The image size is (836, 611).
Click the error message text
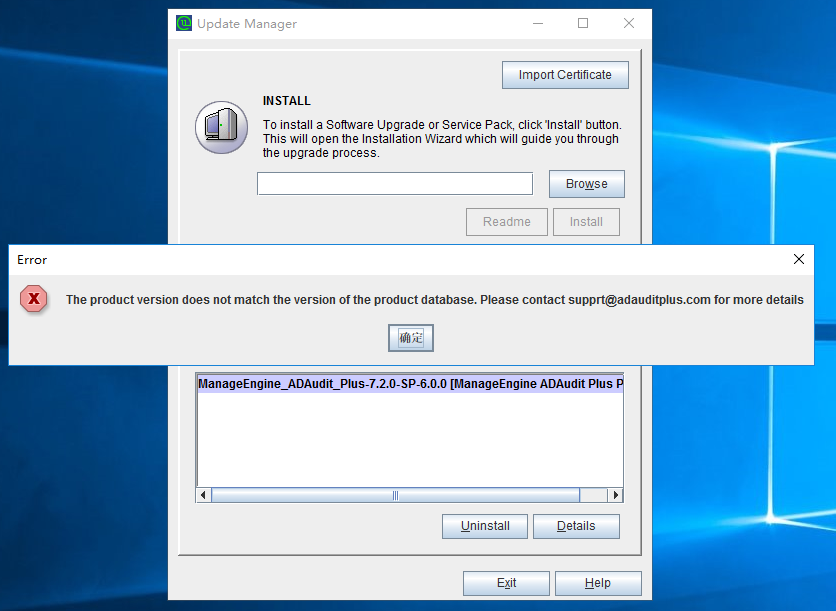435,300
